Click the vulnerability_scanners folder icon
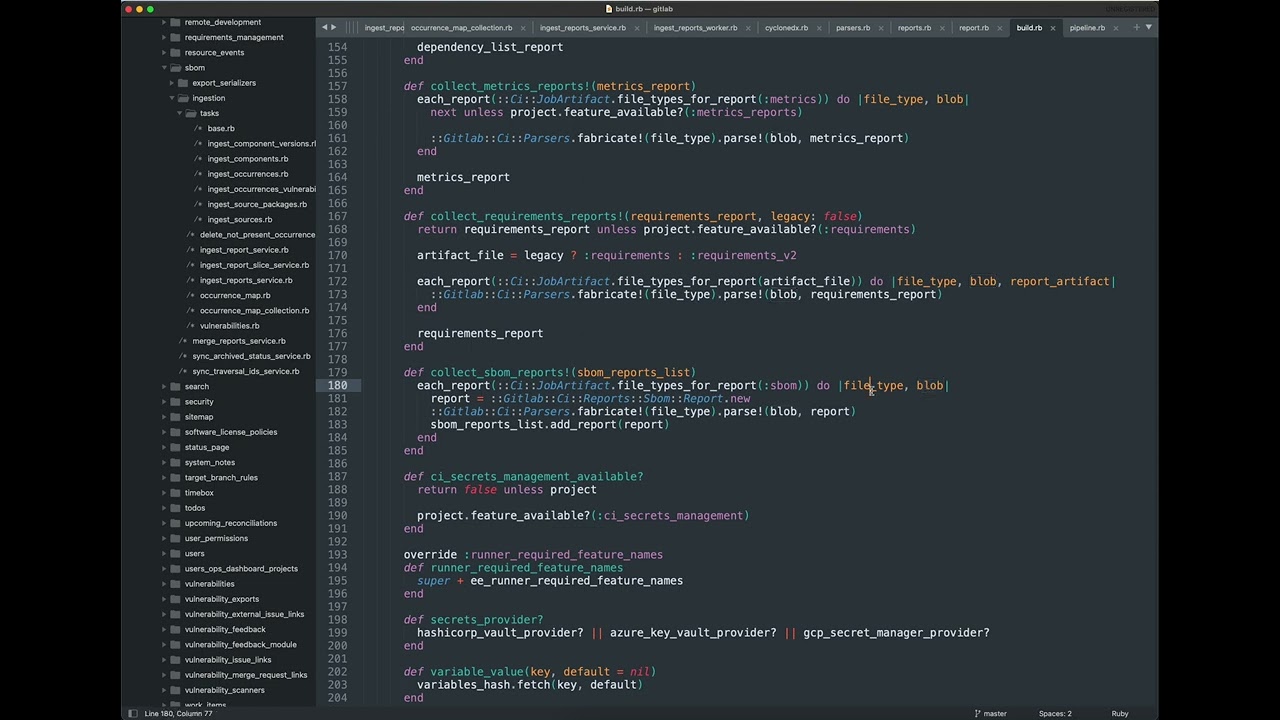Viewport: 1280px width, 720px height. [x=176, y=690]
